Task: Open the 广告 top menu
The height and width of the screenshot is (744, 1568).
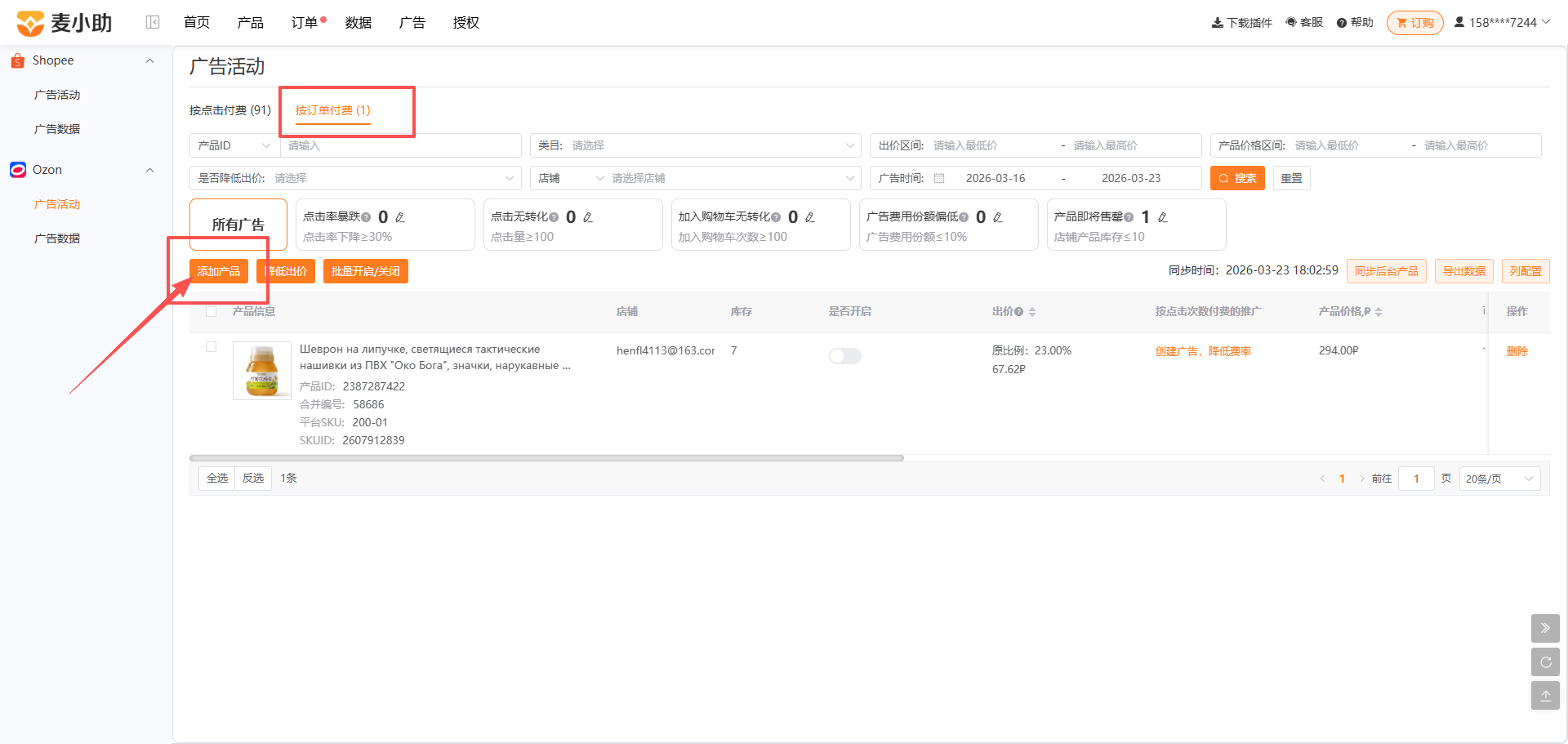Action: 412,23
